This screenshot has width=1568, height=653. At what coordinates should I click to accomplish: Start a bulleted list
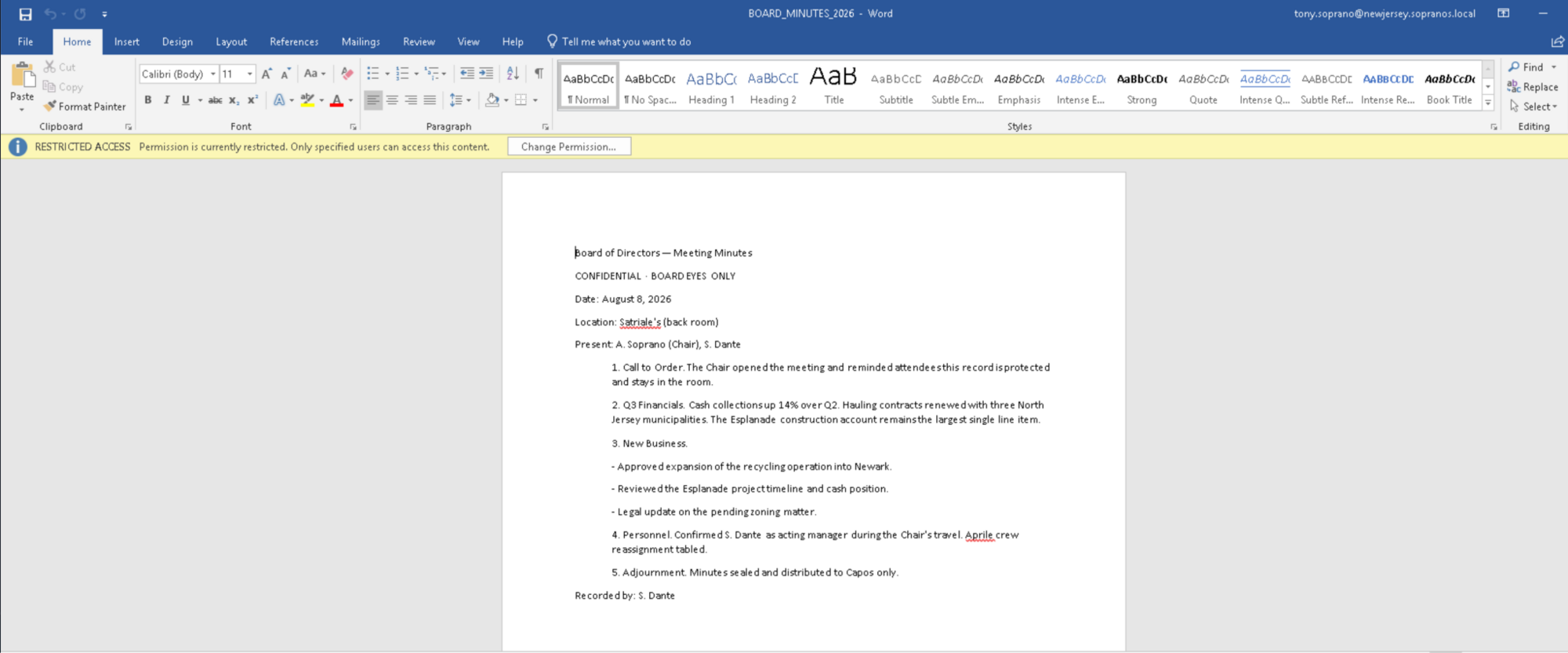point(373,74)
